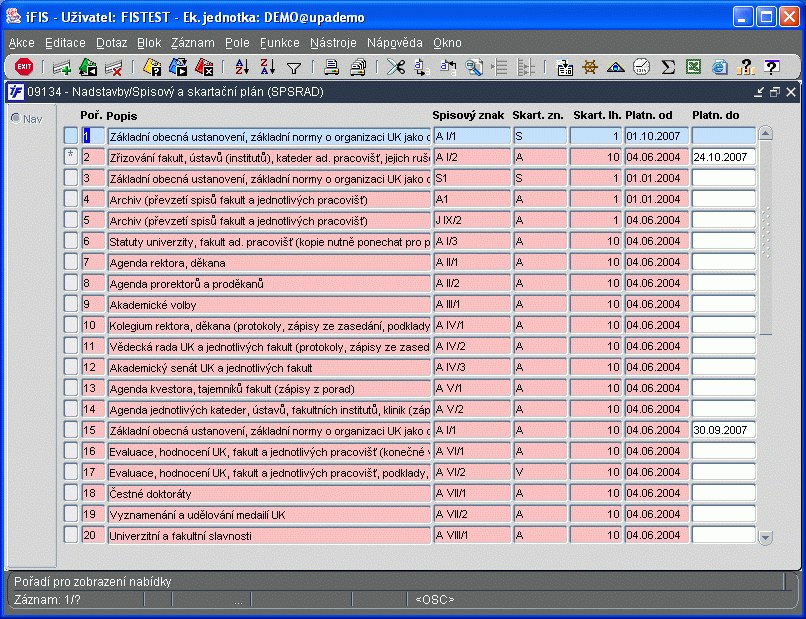Image resolution: width=806 pixels, height=619 pixels.
Task: Open the magnifier zoom-document icon
Action: (473, 67)
